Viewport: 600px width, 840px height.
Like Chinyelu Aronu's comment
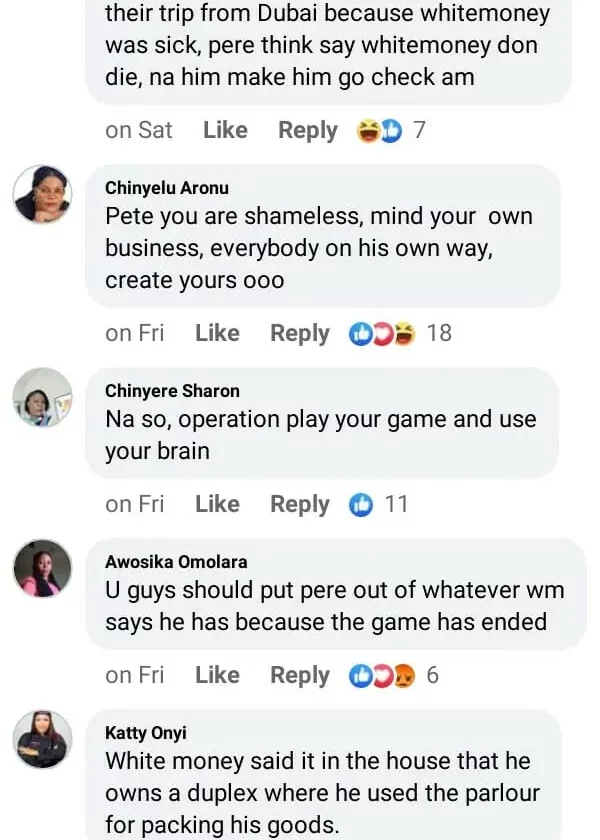click(x=217, y=334)
